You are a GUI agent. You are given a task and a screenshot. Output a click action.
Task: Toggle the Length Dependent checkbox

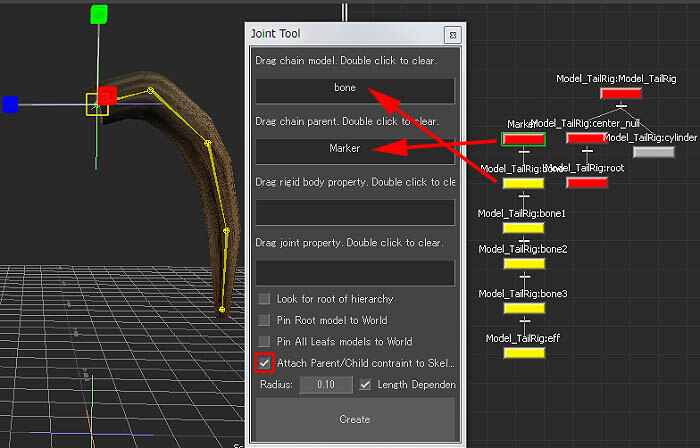point(366,384)
